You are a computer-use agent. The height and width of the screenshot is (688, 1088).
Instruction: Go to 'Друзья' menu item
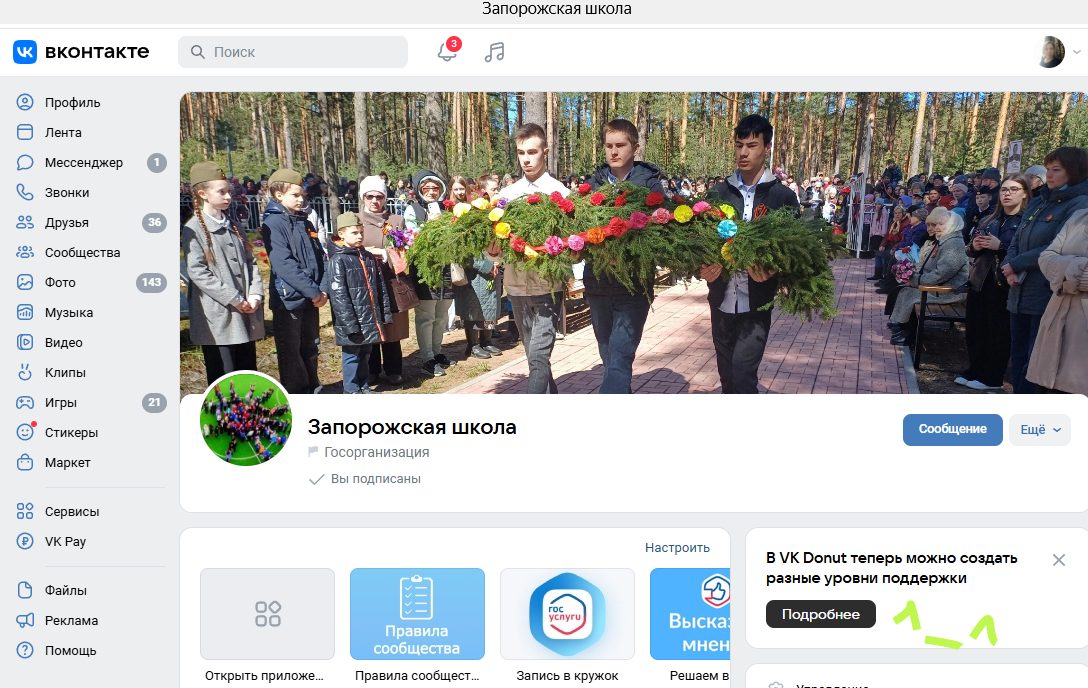[67, 223]
